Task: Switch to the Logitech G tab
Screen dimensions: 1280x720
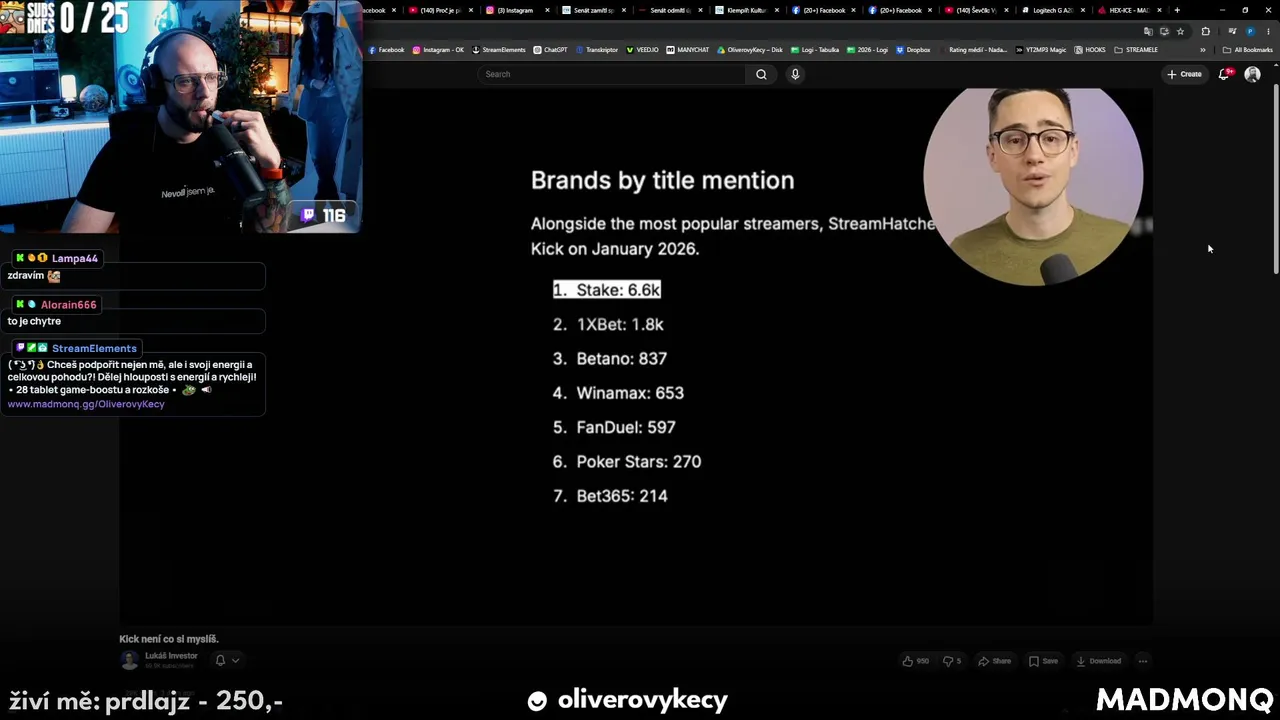Action: (1053, 10)
